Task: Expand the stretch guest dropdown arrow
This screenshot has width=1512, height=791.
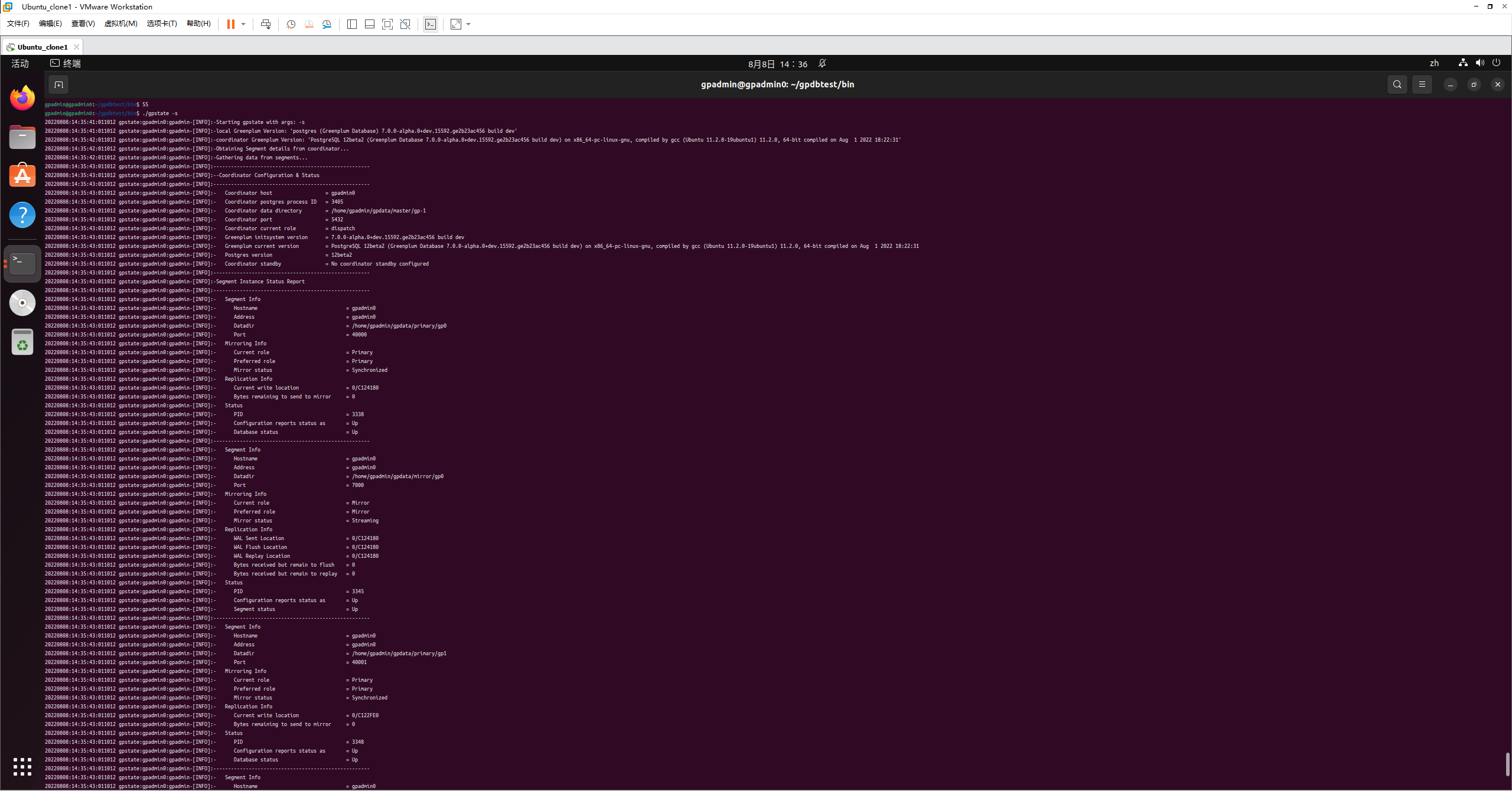Action: (x=468, y=24)
